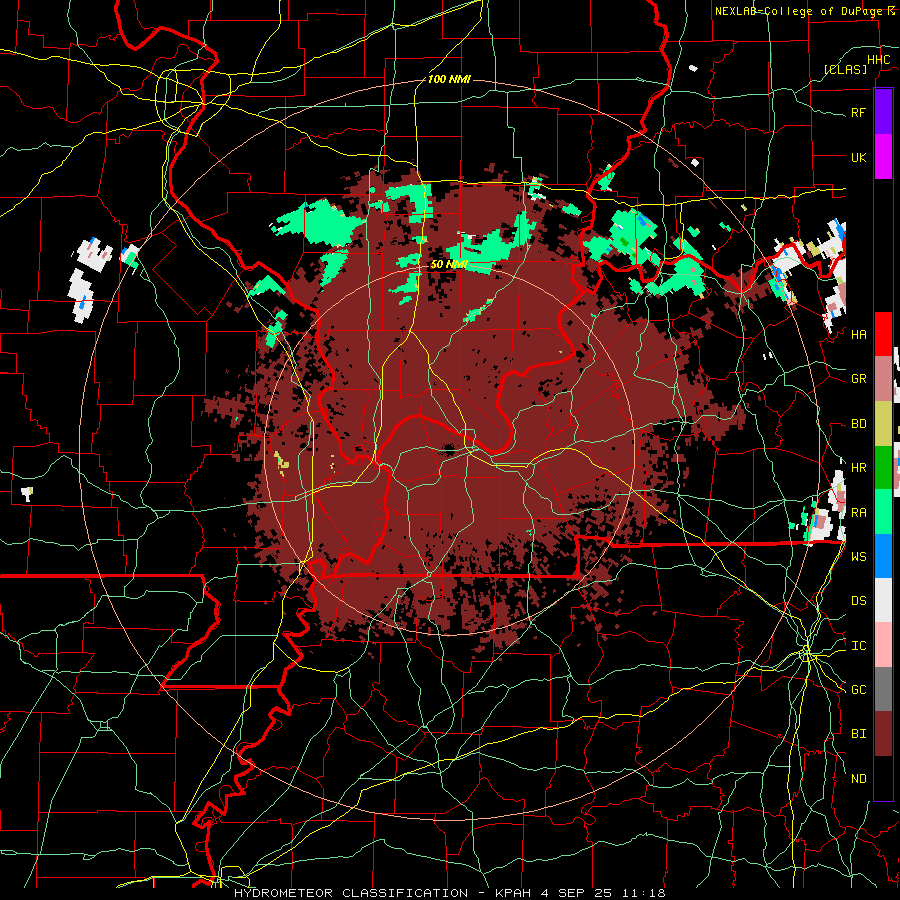Click the IC legend label
This screenshot has width=900, height=900.
[x=858, y=645]
